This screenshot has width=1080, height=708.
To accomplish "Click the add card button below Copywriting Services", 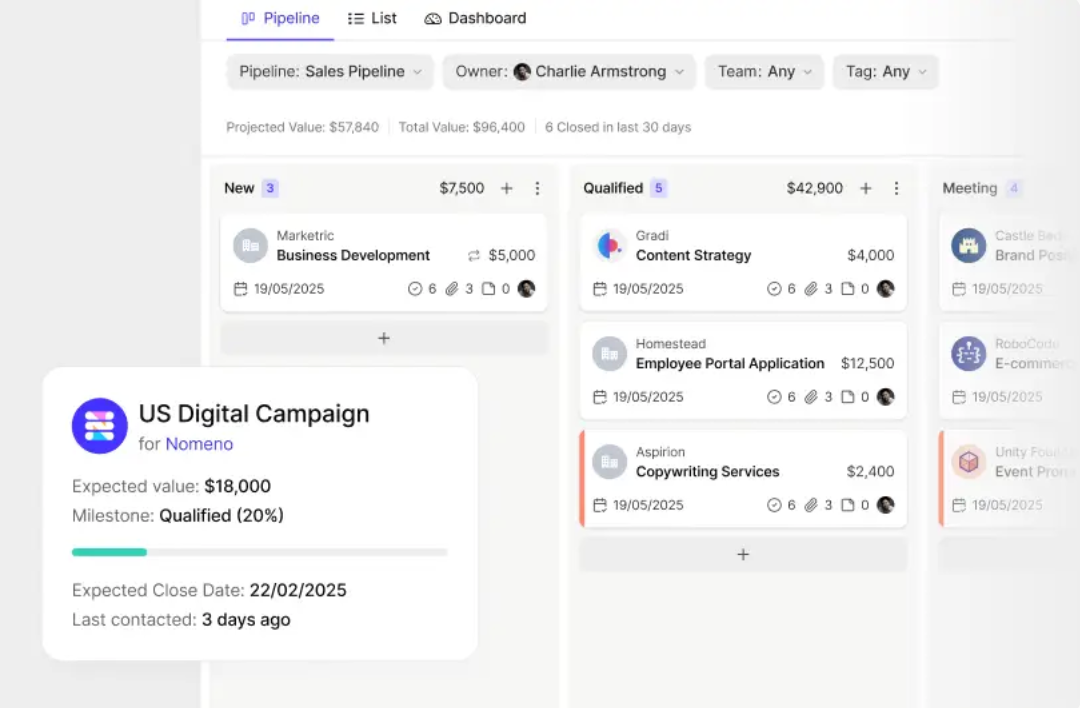I will click(743, 554).
